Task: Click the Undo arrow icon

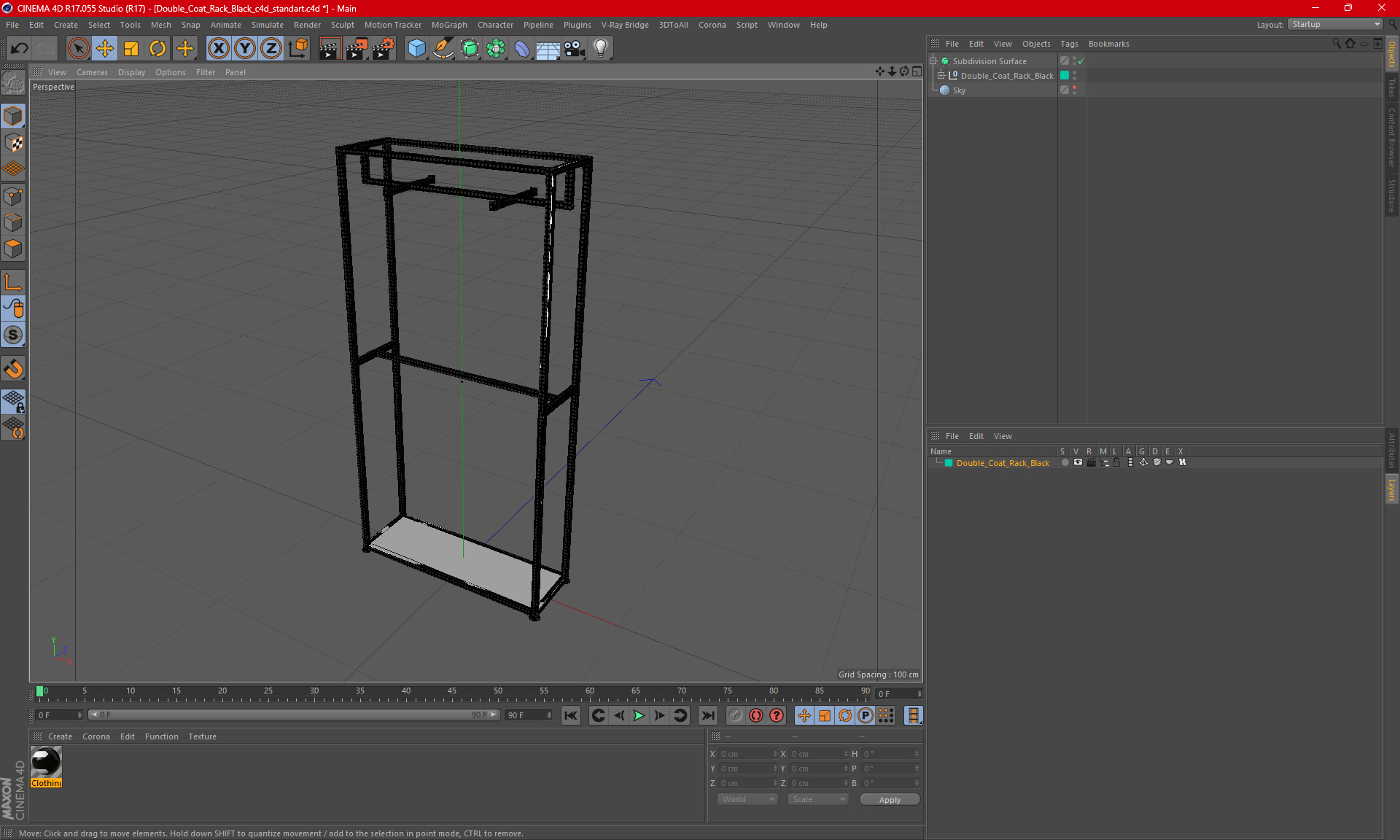Action: coord(20,49)
